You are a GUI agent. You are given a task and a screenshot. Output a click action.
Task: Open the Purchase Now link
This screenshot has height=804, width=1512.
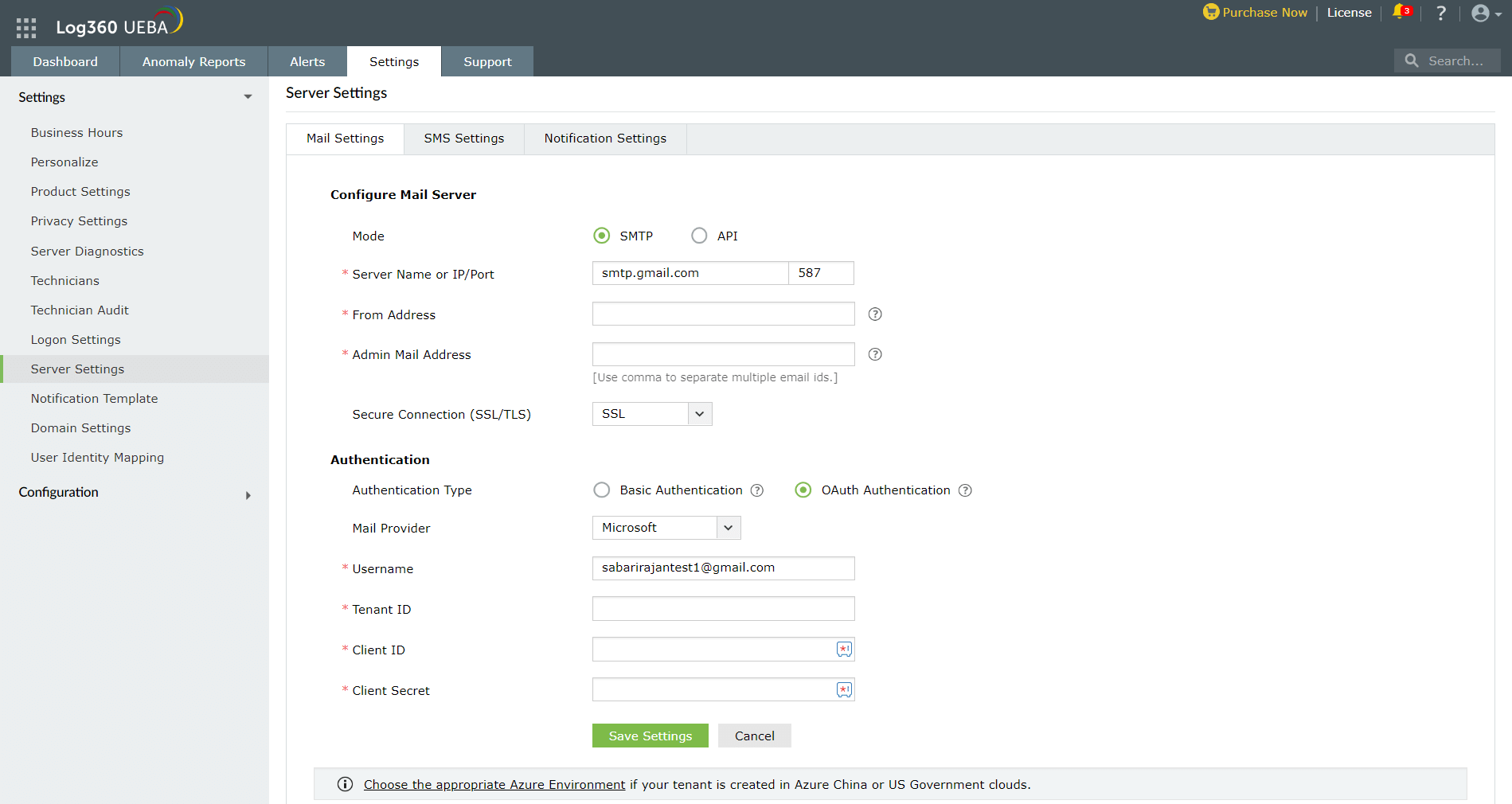1264,13
